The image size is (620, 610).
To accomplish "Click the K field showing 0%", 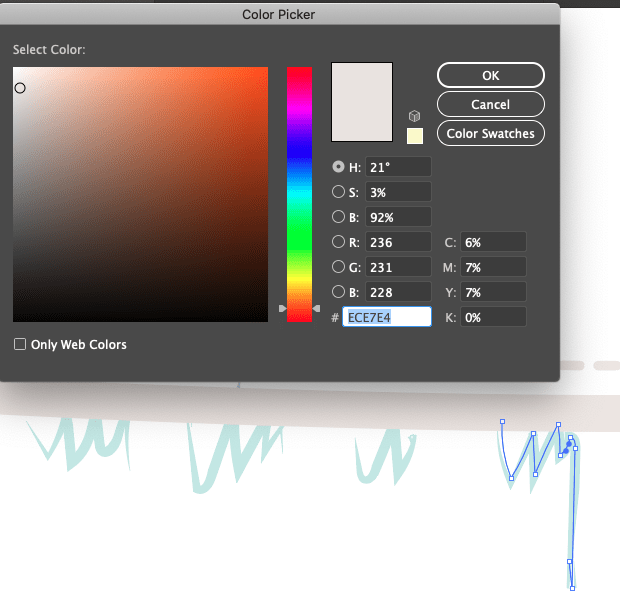I will point(493,317).
